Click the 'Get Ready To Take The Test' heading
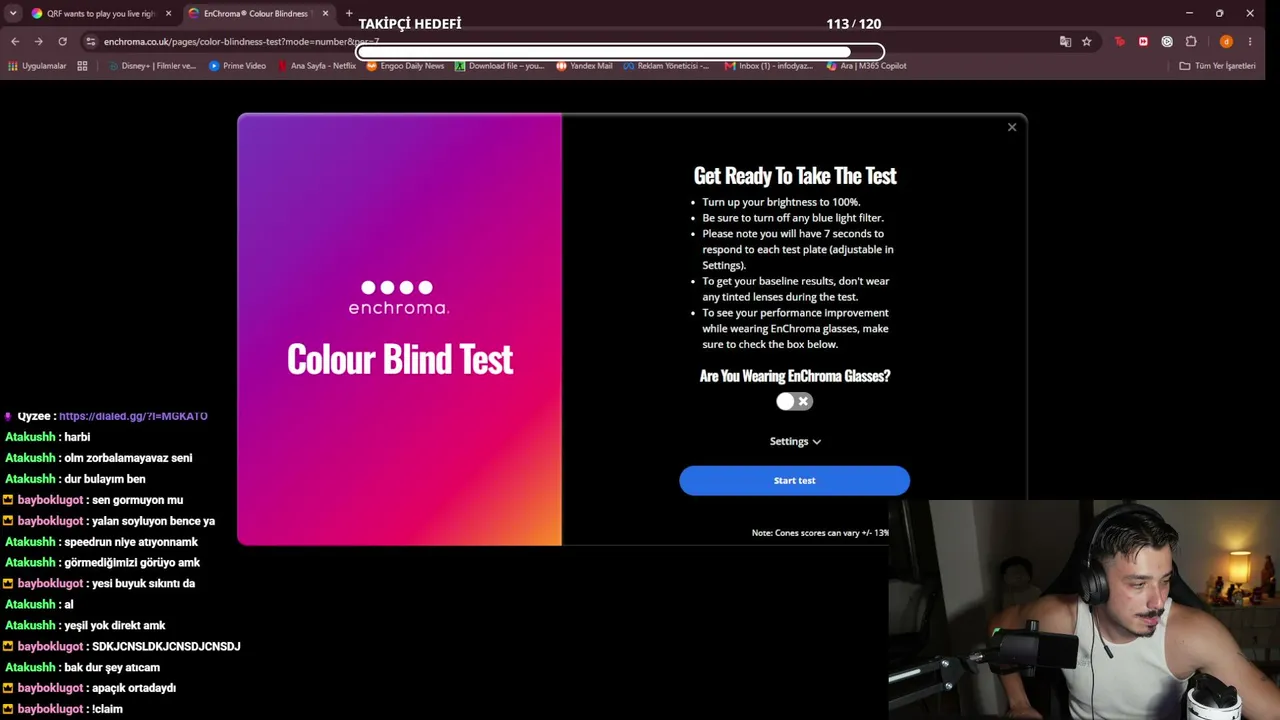Screen dimensions: 1280x720 (x=795, y=176)
